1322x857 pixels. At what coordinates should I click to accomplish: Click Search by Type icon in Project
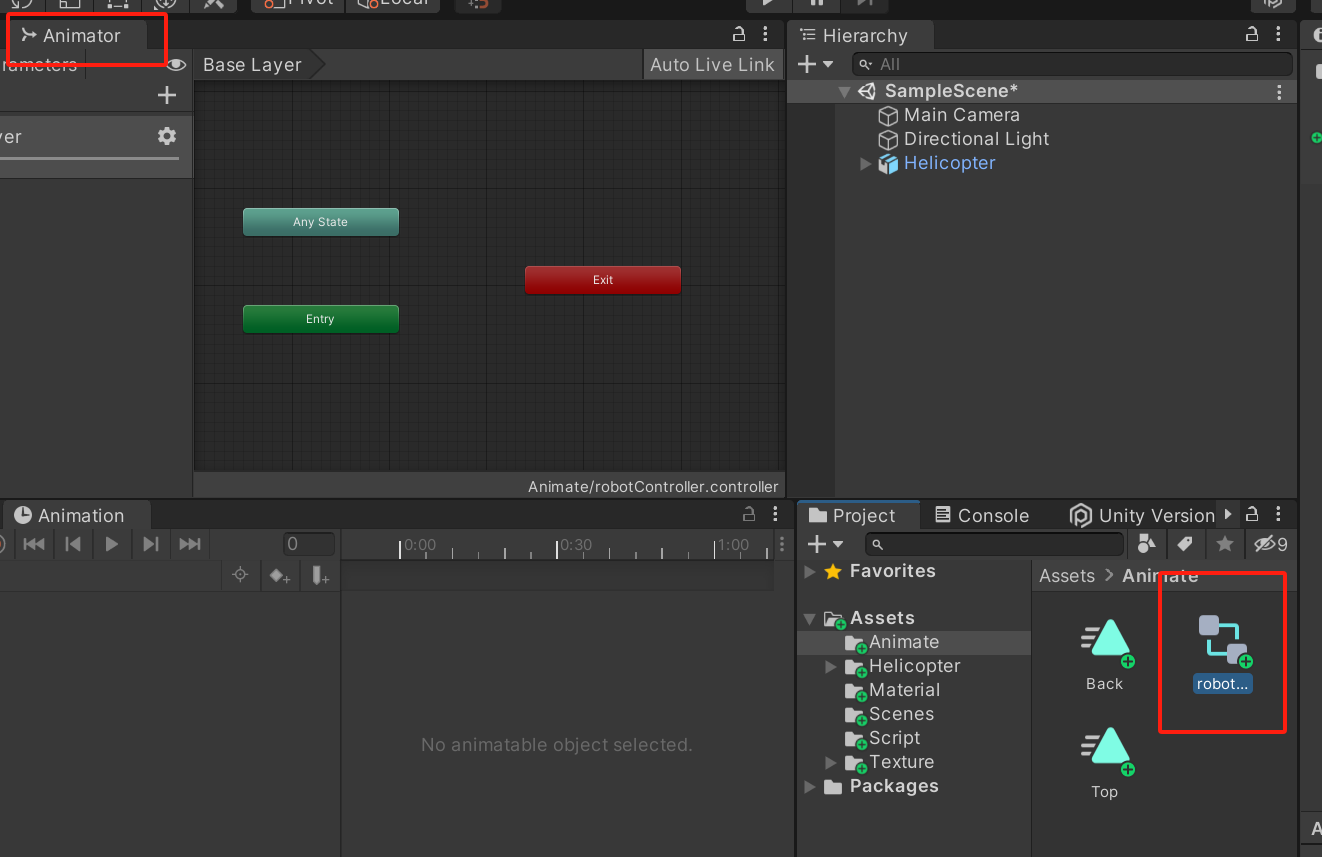pos(1147,544)
